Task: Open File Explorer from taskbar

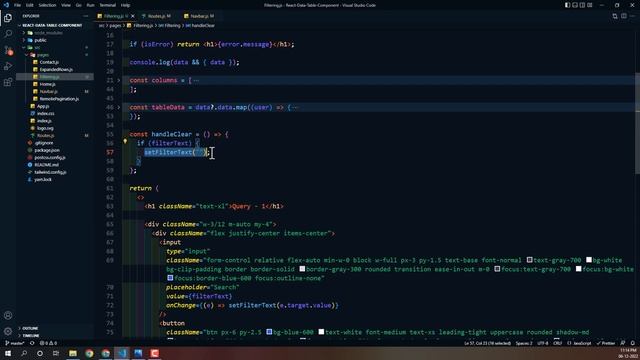Action: tap(73, 353)
